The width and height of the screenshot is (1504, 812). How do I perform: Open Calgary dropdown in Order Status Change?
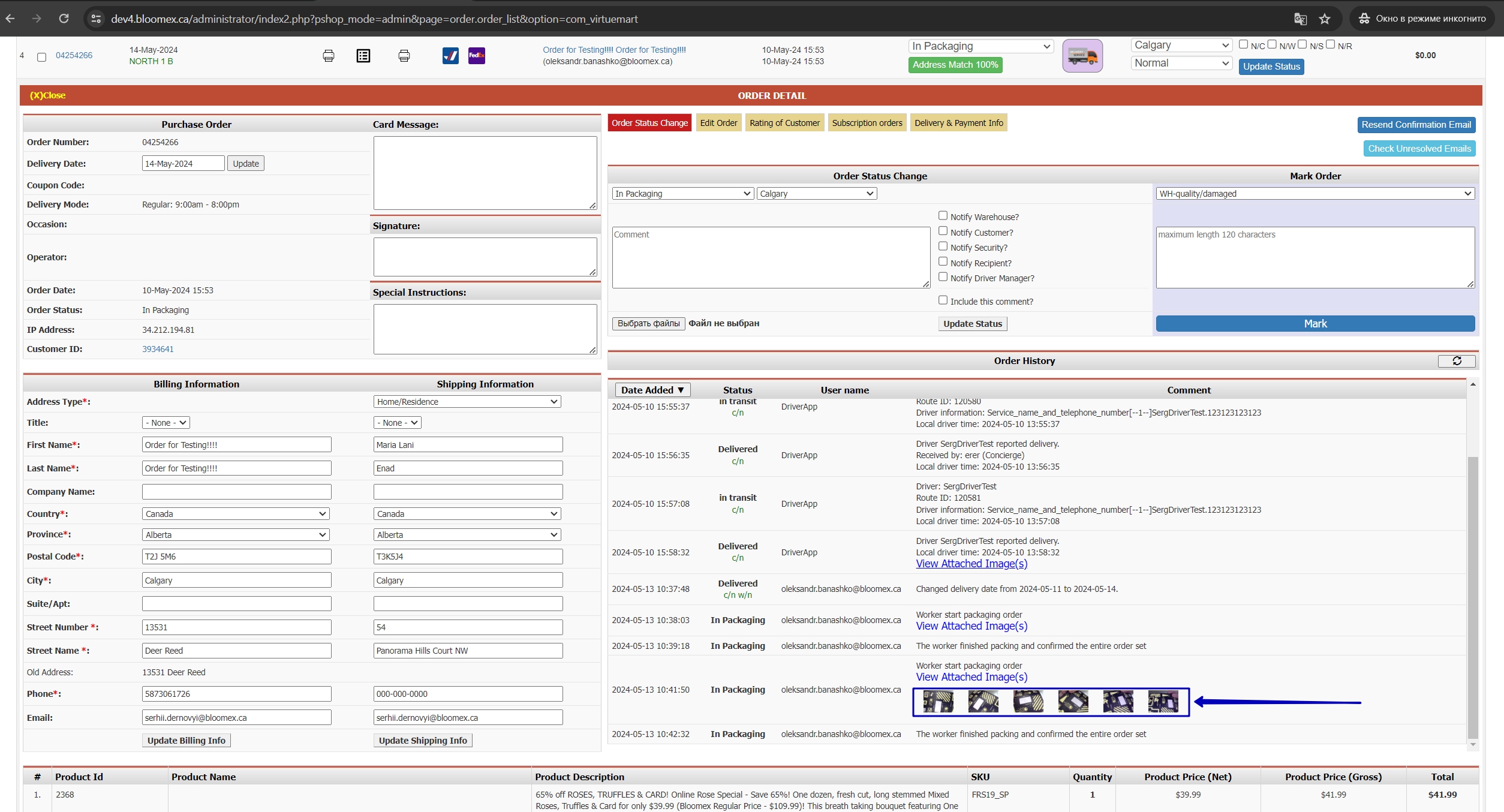click(x=817, y=194)
